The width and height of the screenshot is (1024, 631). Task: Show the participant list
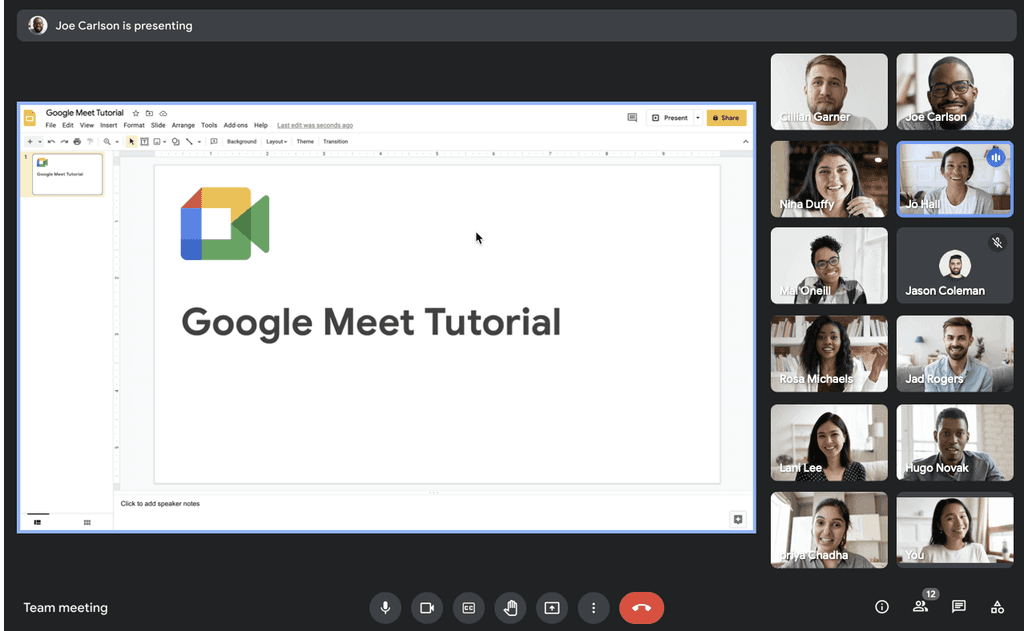[920, 607]
